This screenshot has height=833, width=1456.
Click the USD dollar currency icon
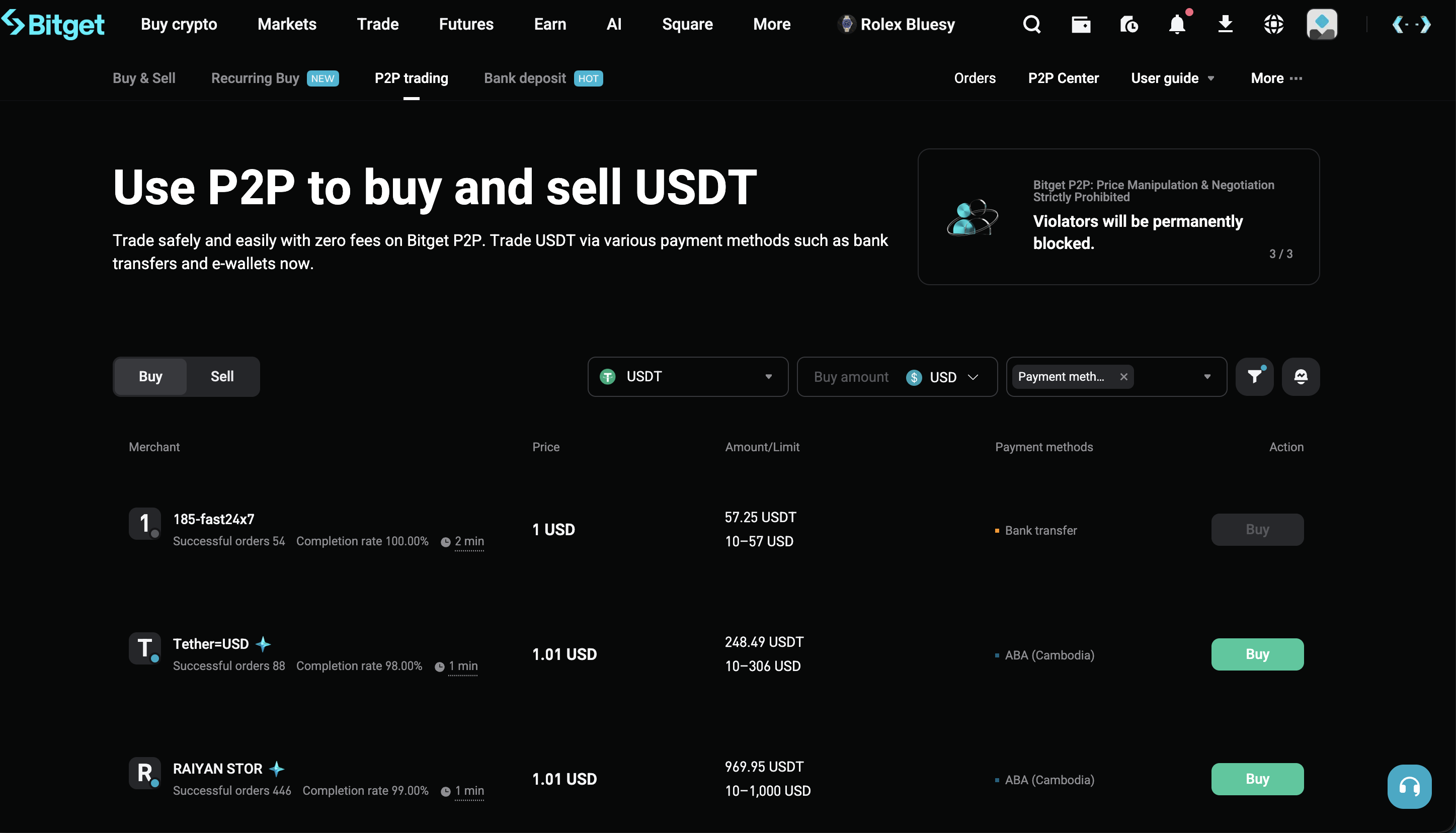(x=914, y=378)
